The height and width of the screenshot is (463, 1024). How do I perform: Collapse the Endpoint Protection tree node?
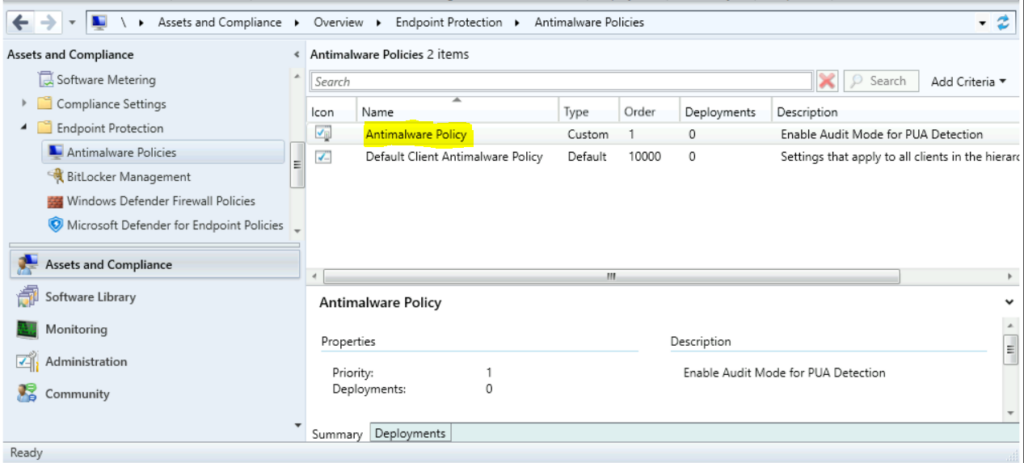(x=24, y=128)
